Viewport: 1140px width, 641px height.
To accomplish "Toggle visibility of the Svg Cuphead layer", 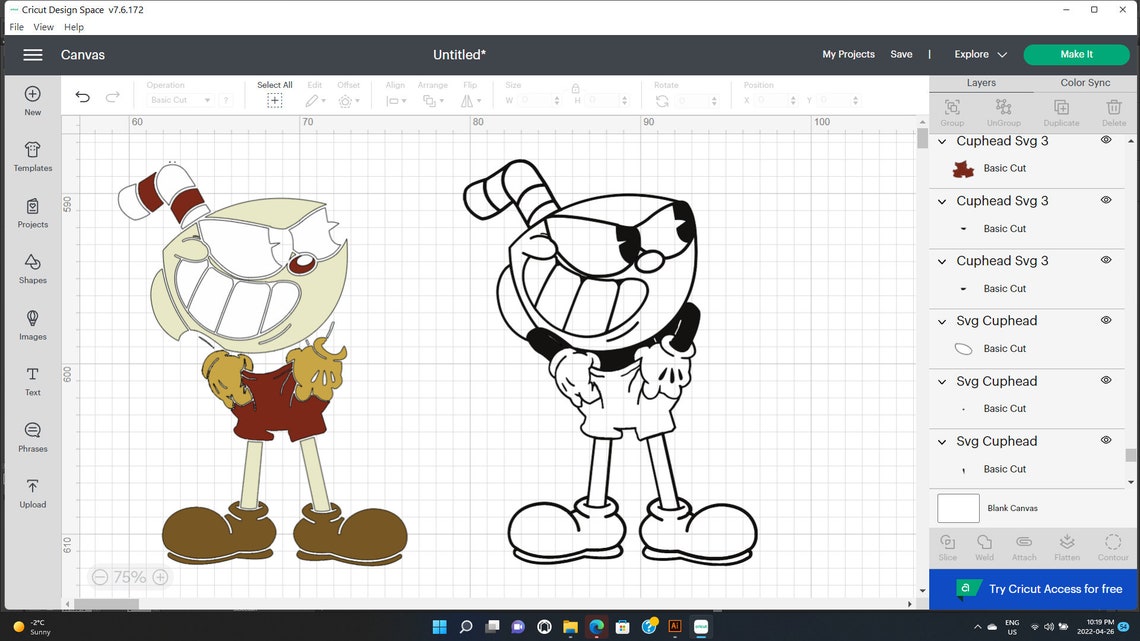I will point(1106,320).
